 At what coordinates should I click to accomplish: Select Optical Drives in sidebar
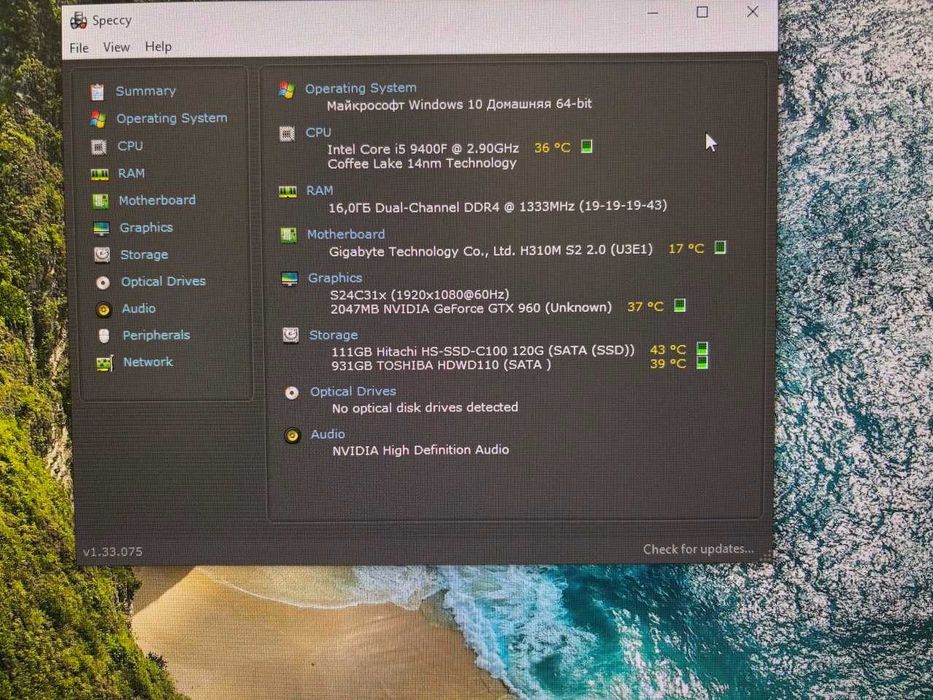pyautogui.click(x=164, y=282)
